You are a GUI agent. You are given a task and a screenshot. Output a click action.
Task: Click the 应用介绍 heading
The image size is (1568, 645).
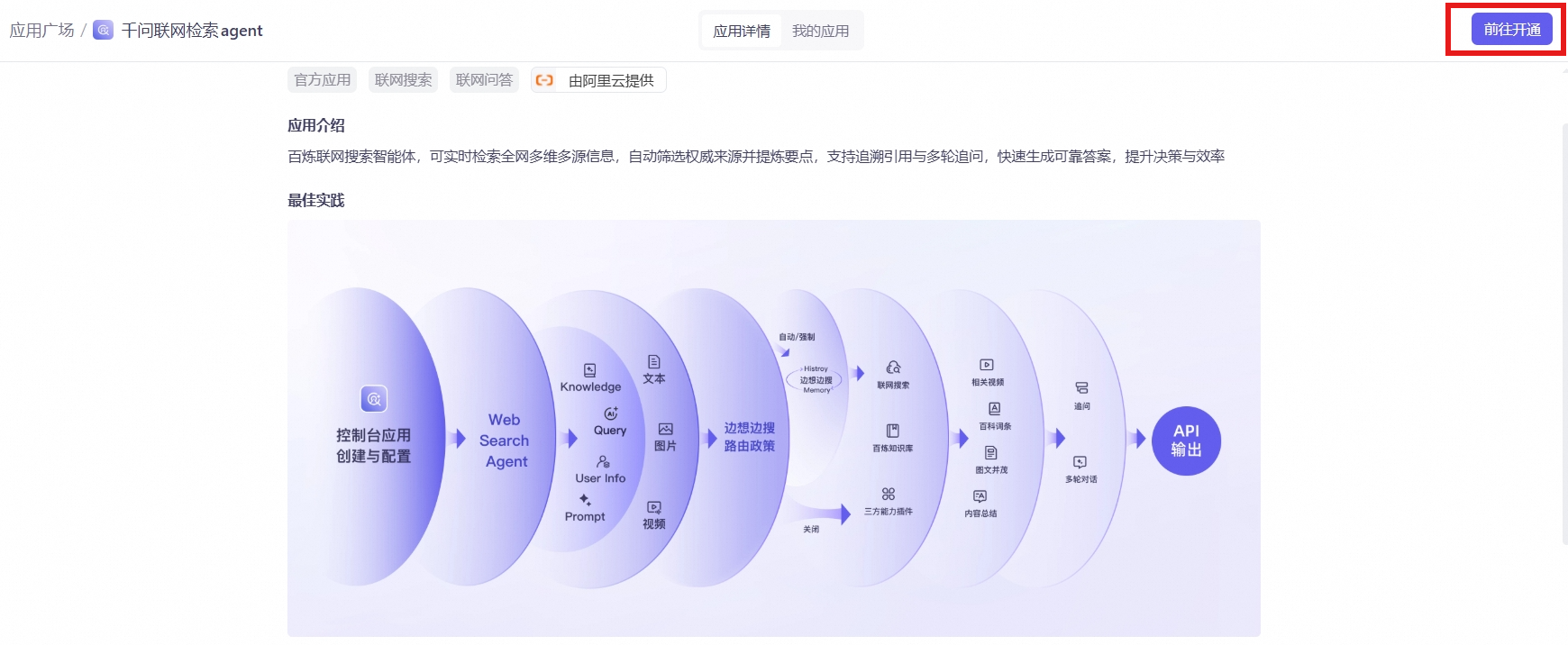316,126
